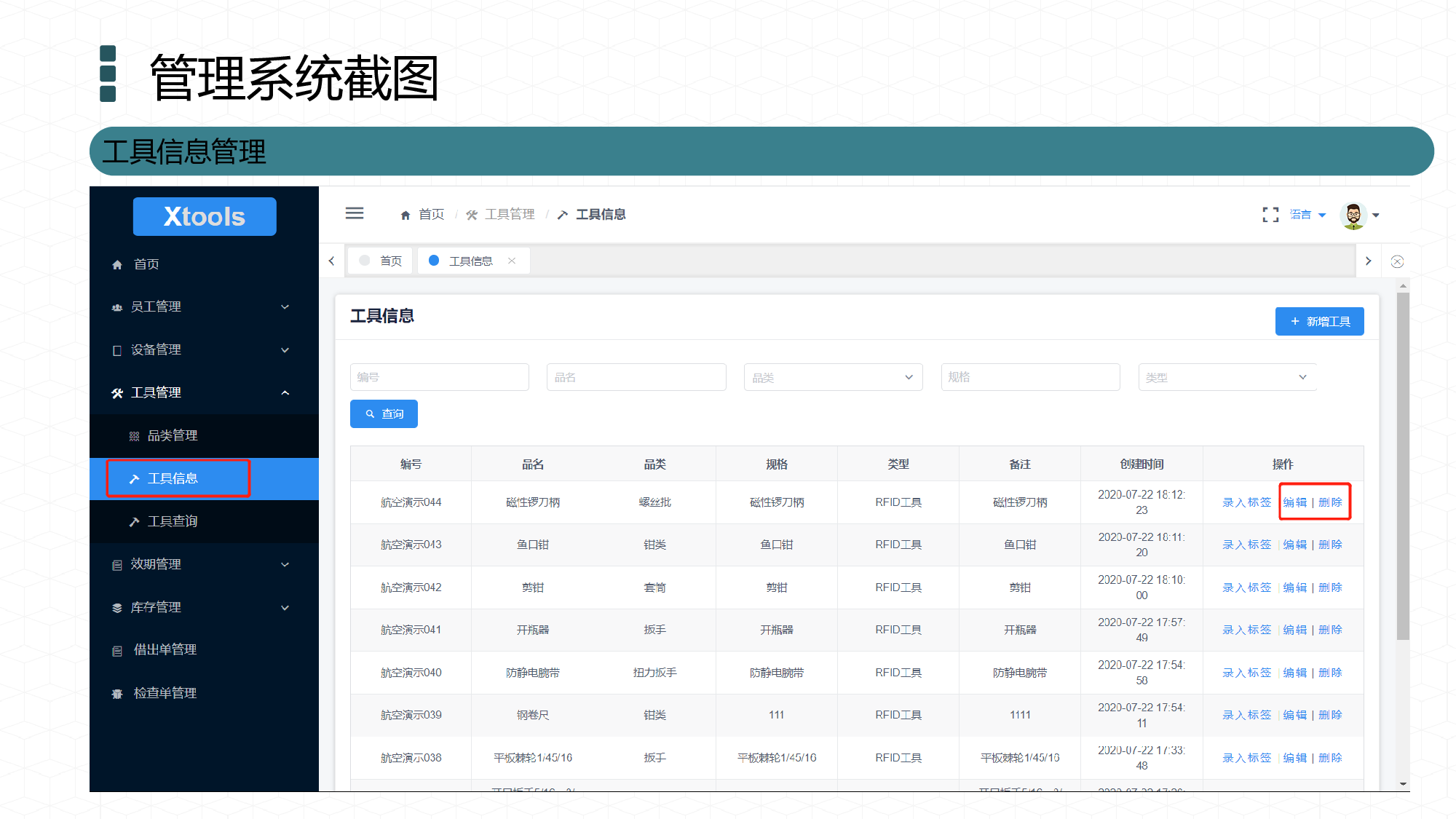Viewport: 1456px width, 819px height.
Task: Click the 员工管理 people icon
Action: [x=116, y=307]
